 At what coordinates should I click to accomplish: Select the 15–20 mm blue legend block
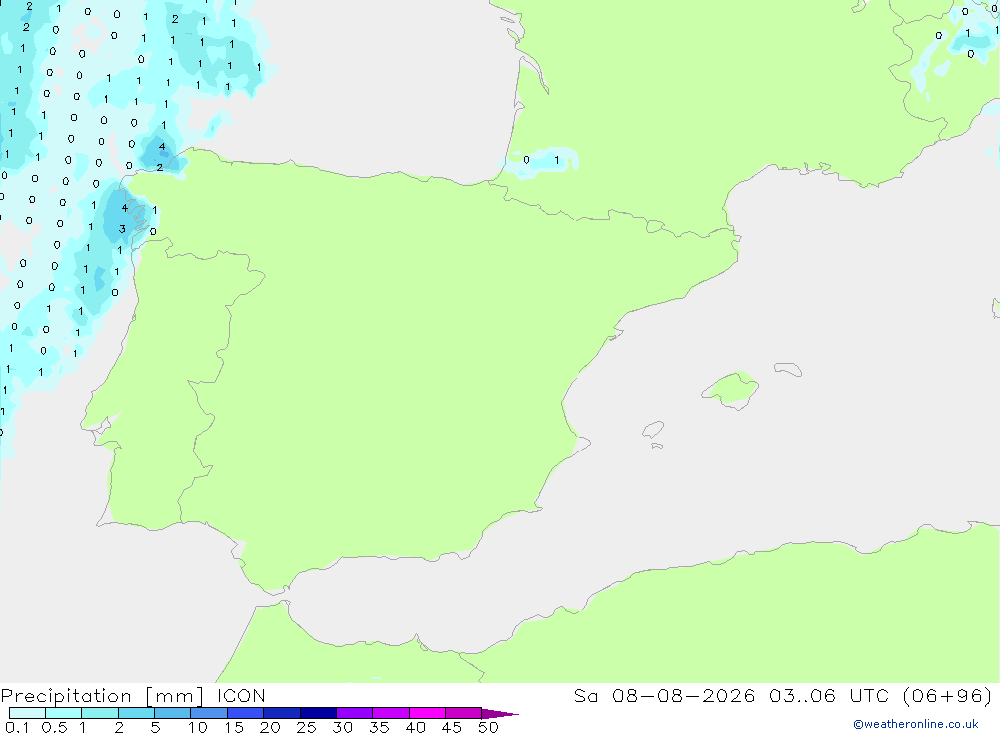click(x=245, y=713)
